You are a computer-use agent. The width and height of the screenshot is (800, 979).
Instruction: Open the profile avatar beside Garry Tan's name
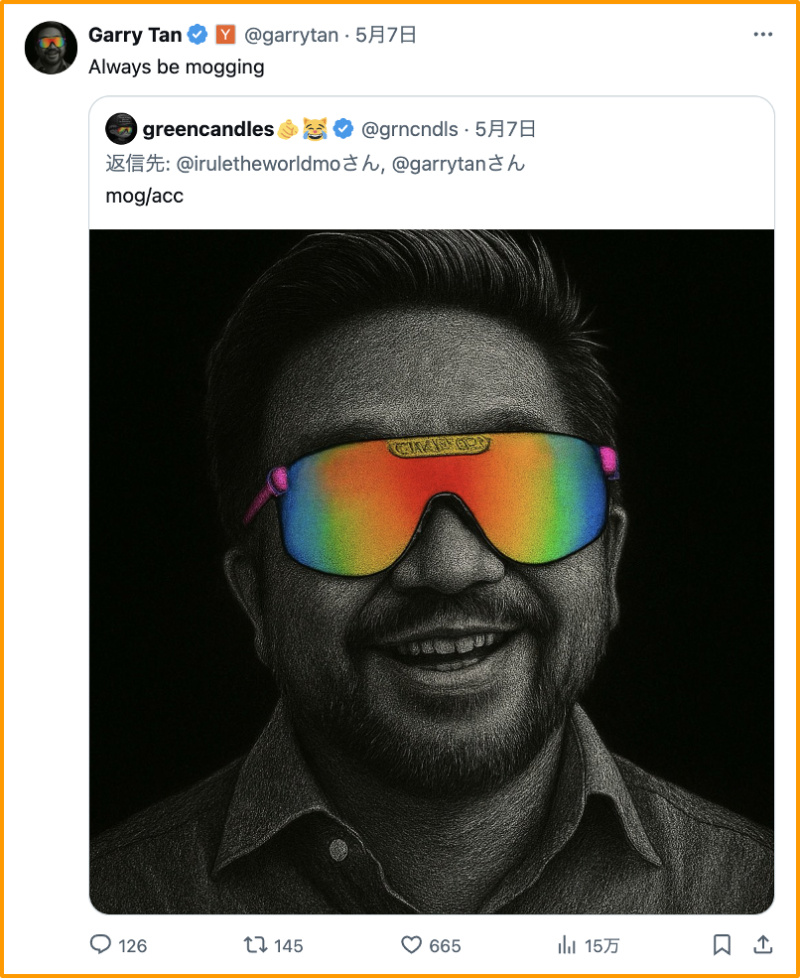(51, 47)
